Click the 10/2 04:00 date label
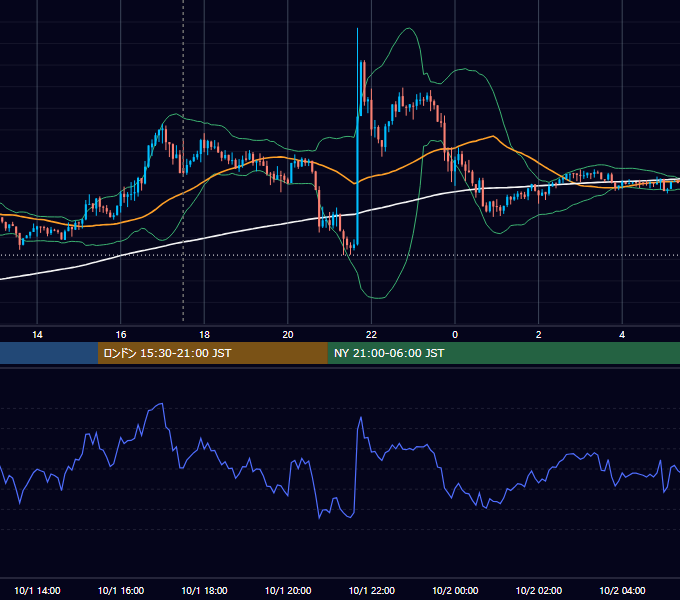 click(x=622, y=590)
